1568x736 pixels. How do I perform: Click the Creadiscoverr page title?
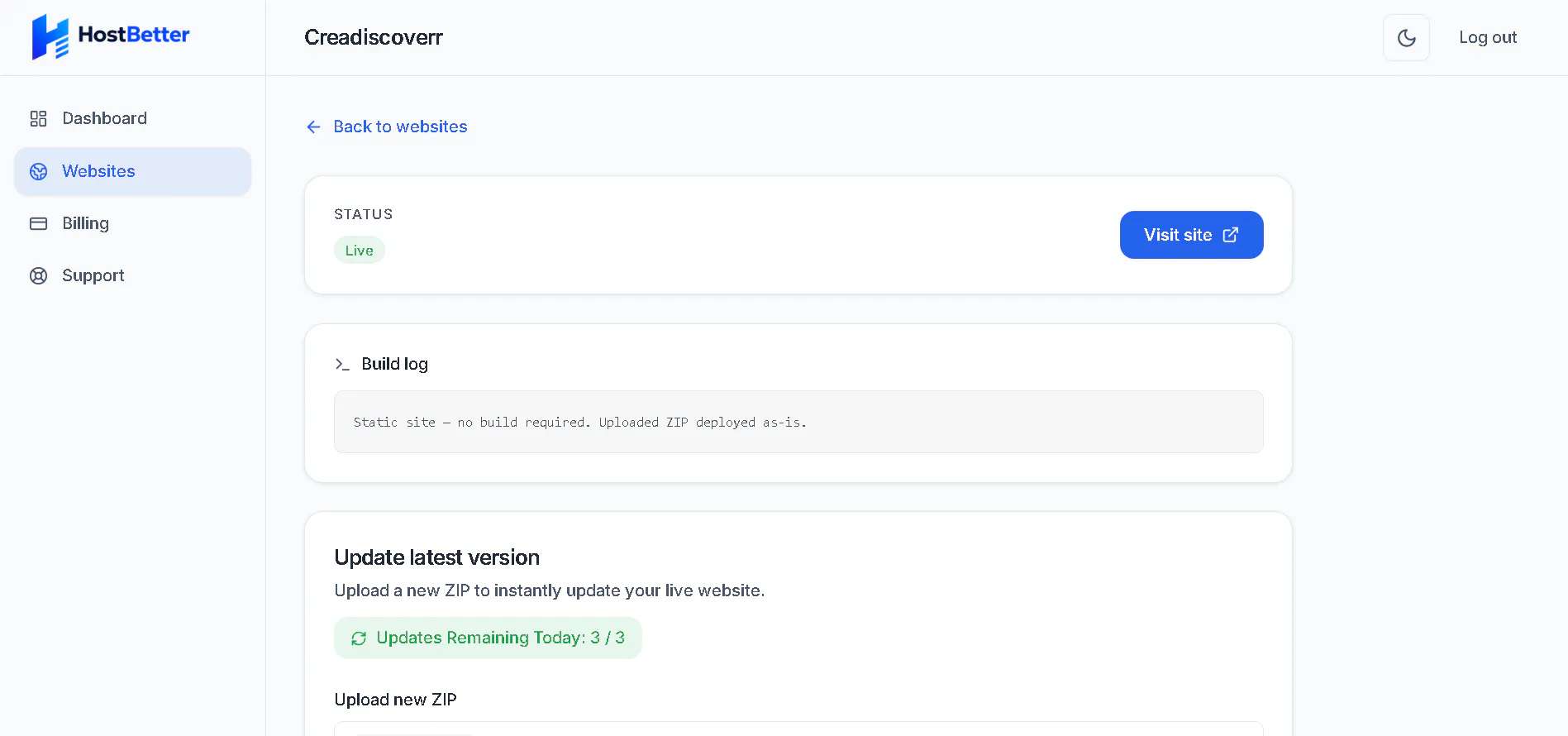pyautogui.click(x=374, y=37)
